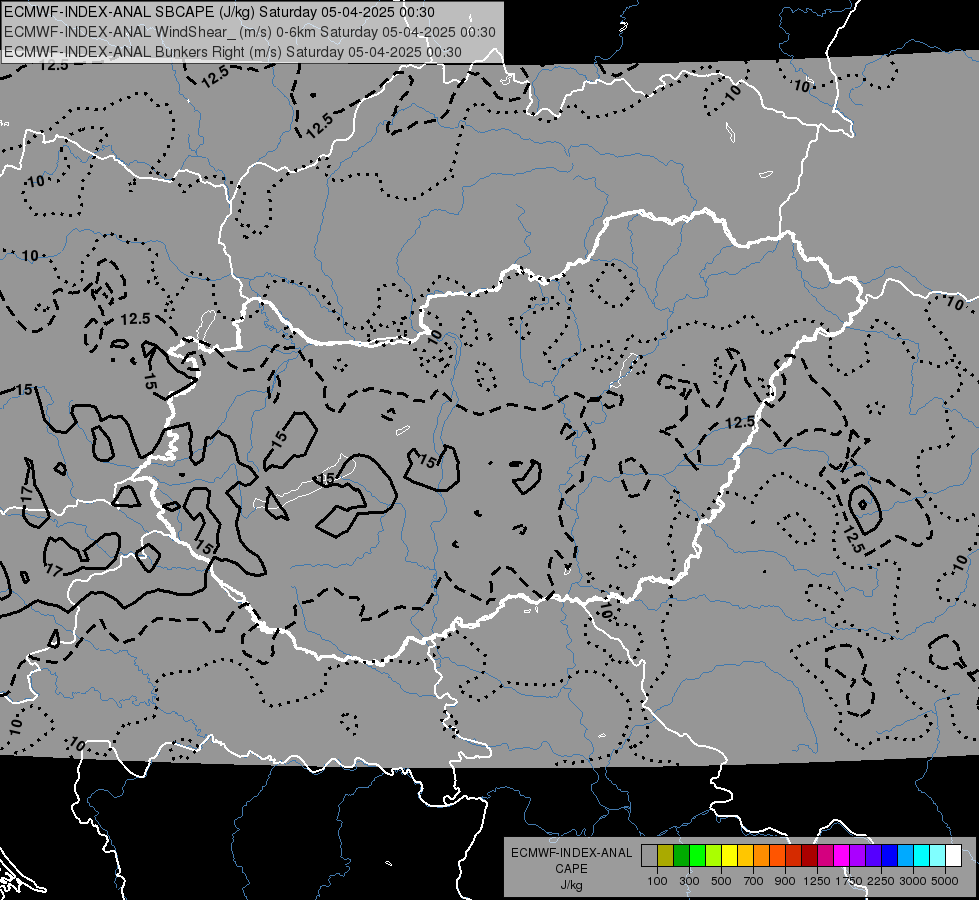Click the pale cyan legend swatch
Screen dimensions: 979x900
pyautogui.click(x=938, y=855)
